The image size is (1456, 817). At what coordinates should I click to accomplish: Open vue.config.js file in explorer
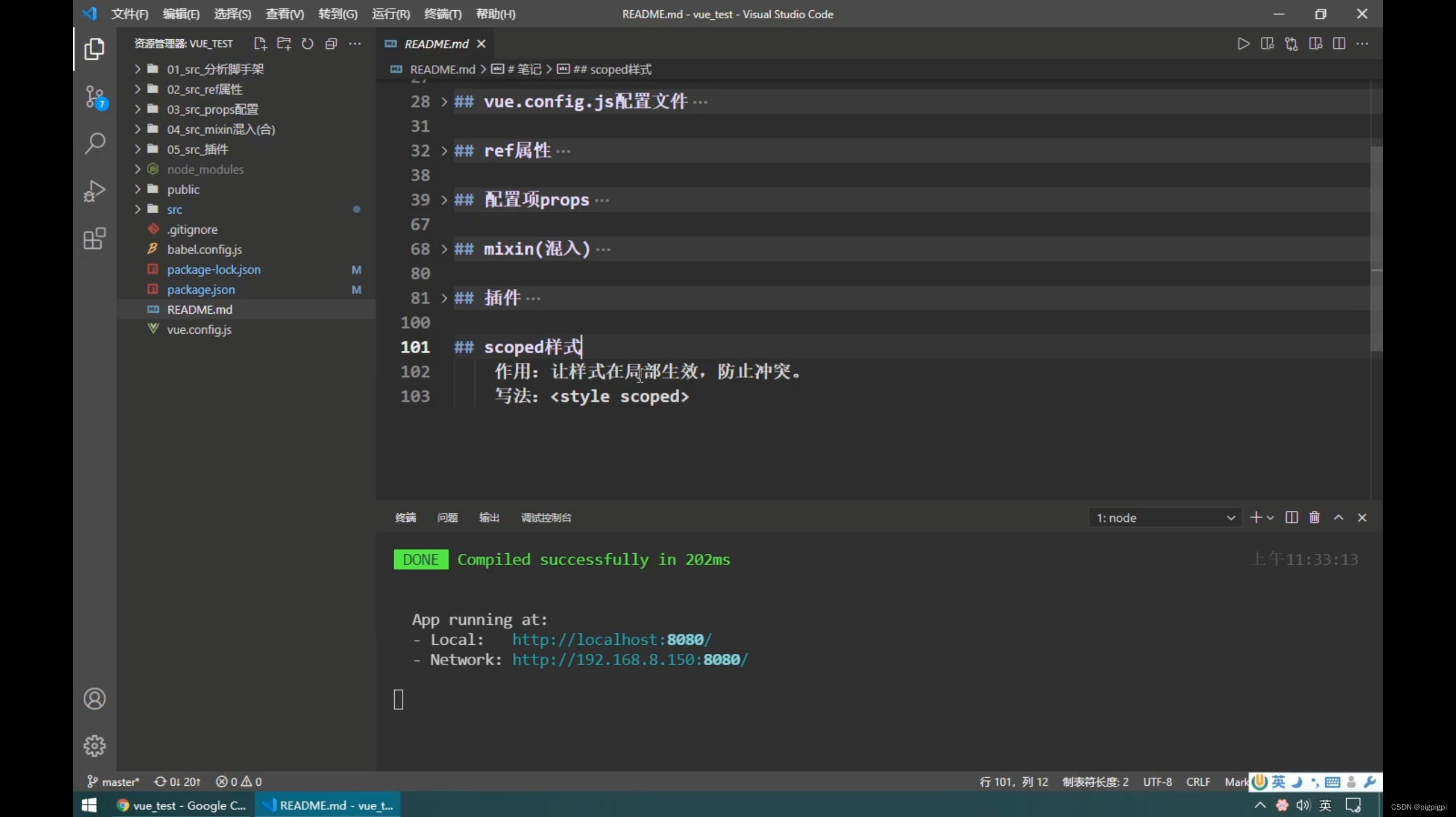199,330
